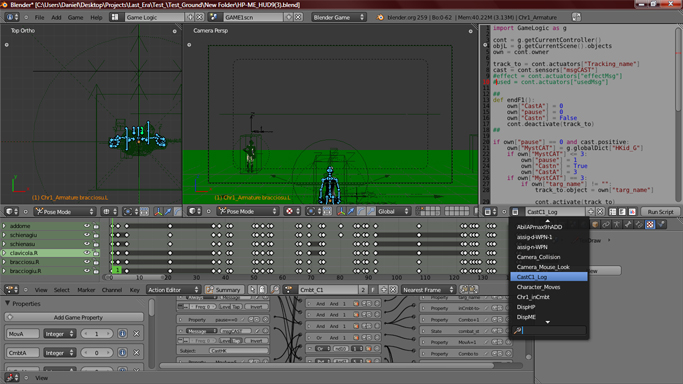Toggle visibility eye for bracciogiu.R channel
Viewport: 683px width, 384px height.
pyautogui.click(x=87, y=271)
